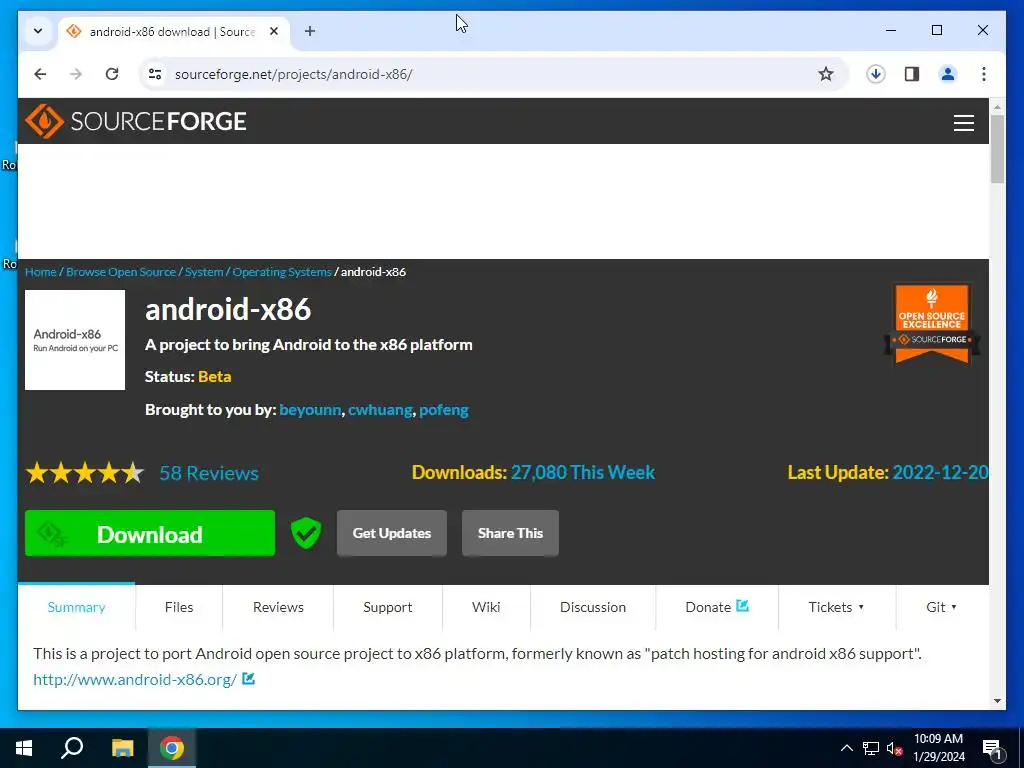The height and width of the screenshot is (768, 1024).
Task: Close the android-x86 download browser tab
Action: [274, 31]
